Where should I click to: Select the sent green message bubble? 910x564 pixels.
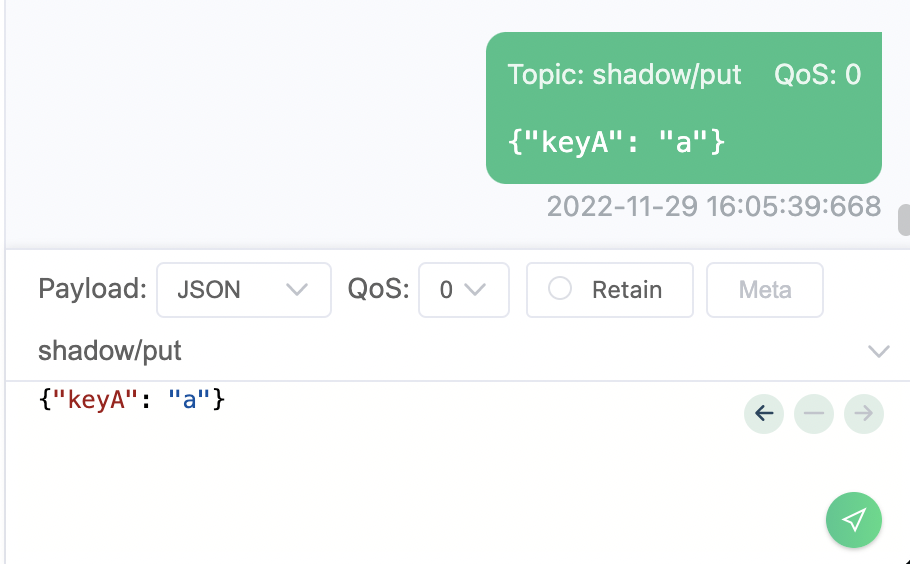(684, 108)
